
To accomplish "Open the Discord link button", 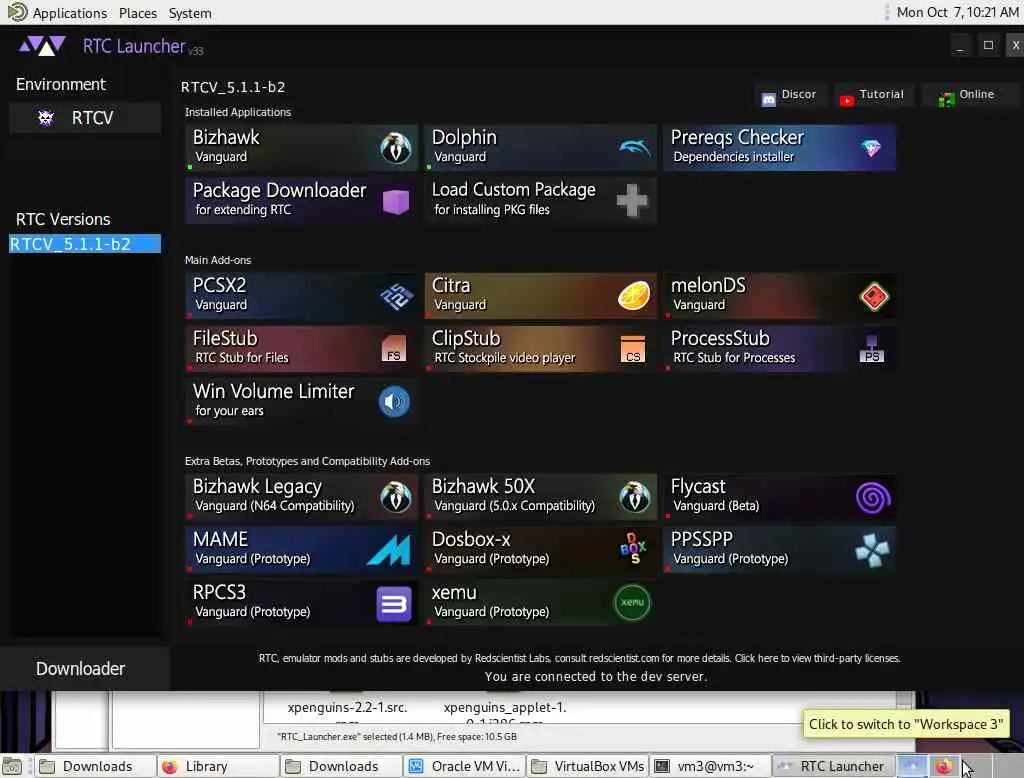I will (x=790, y=95).
